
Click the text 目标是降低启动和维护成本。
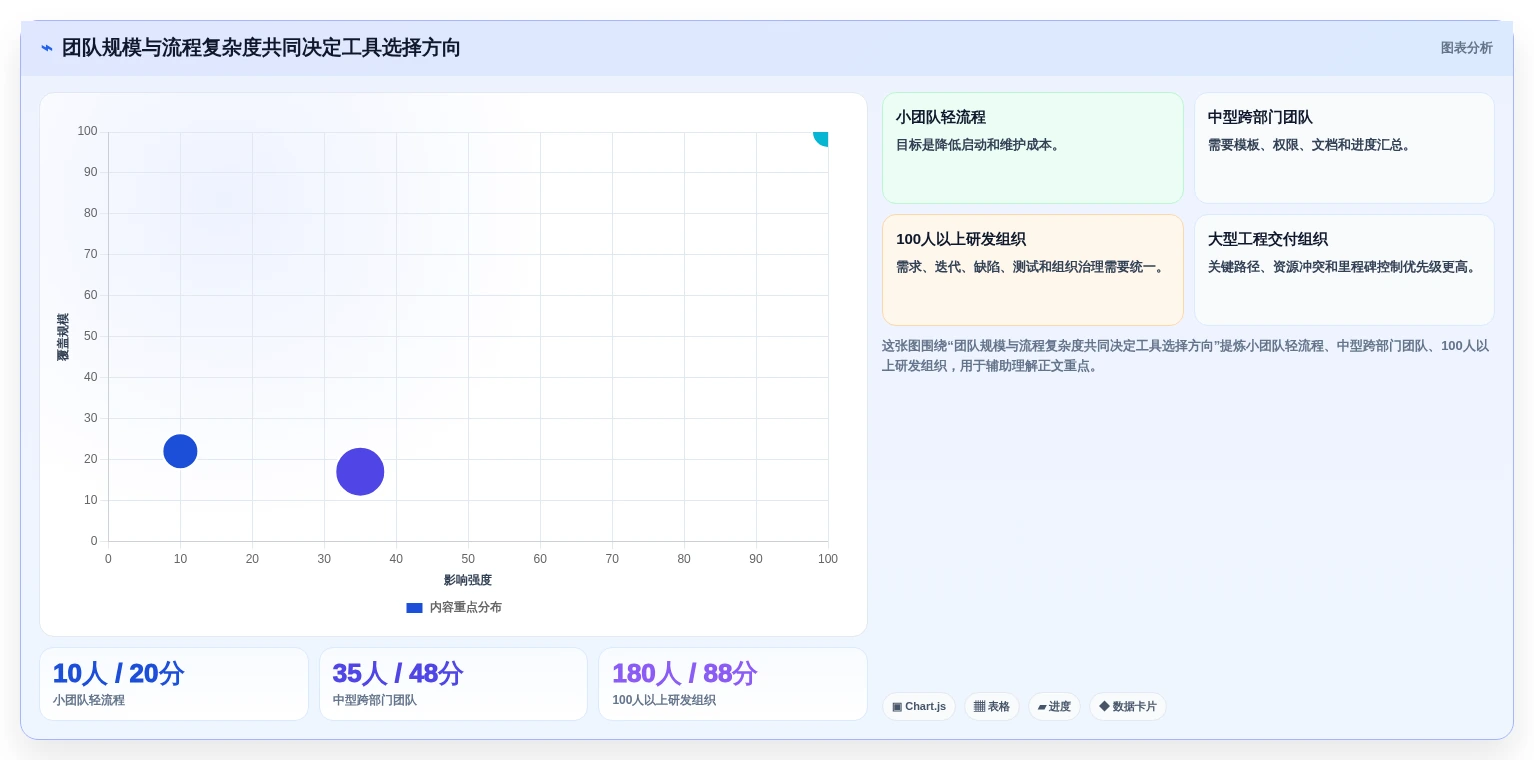[x=980, y=145]
